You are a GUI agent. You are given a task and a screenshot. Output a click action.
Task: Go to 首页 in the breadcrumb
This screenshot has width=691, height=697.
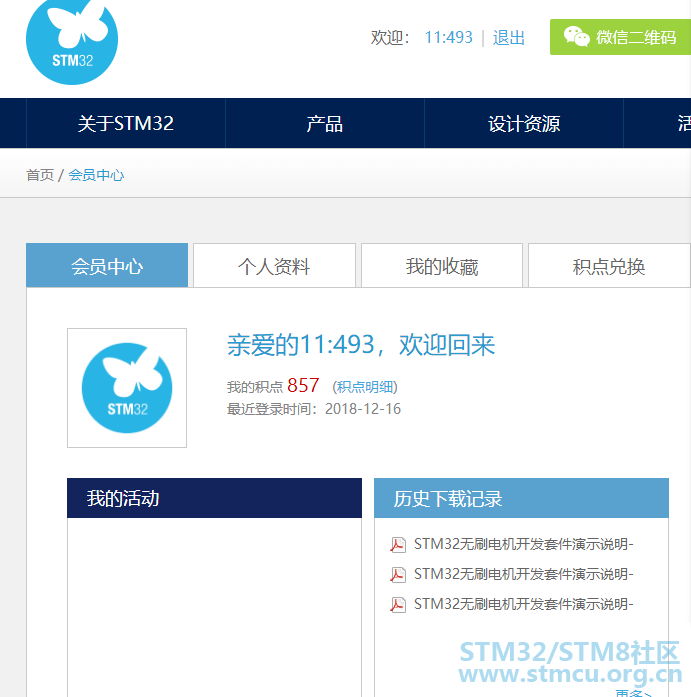pyautogui.click(x=40, y=175)
